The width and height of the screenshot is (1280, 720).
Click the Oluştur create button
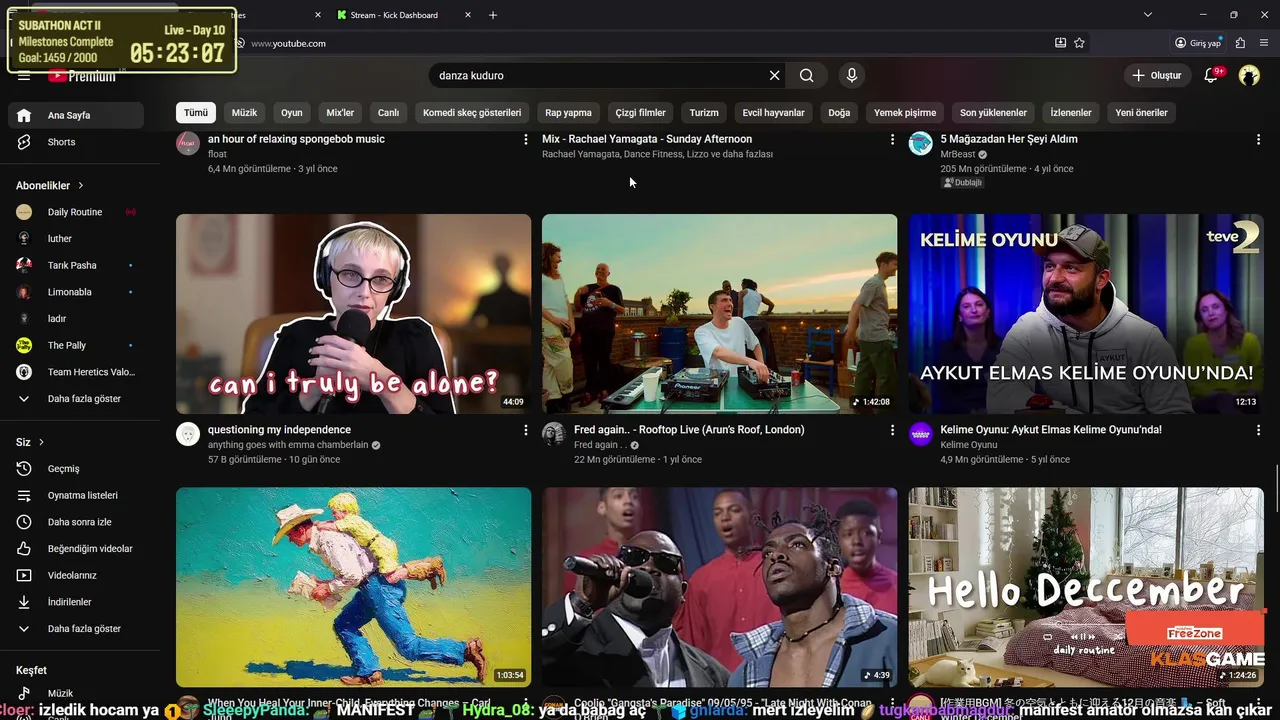[1157, 75]
